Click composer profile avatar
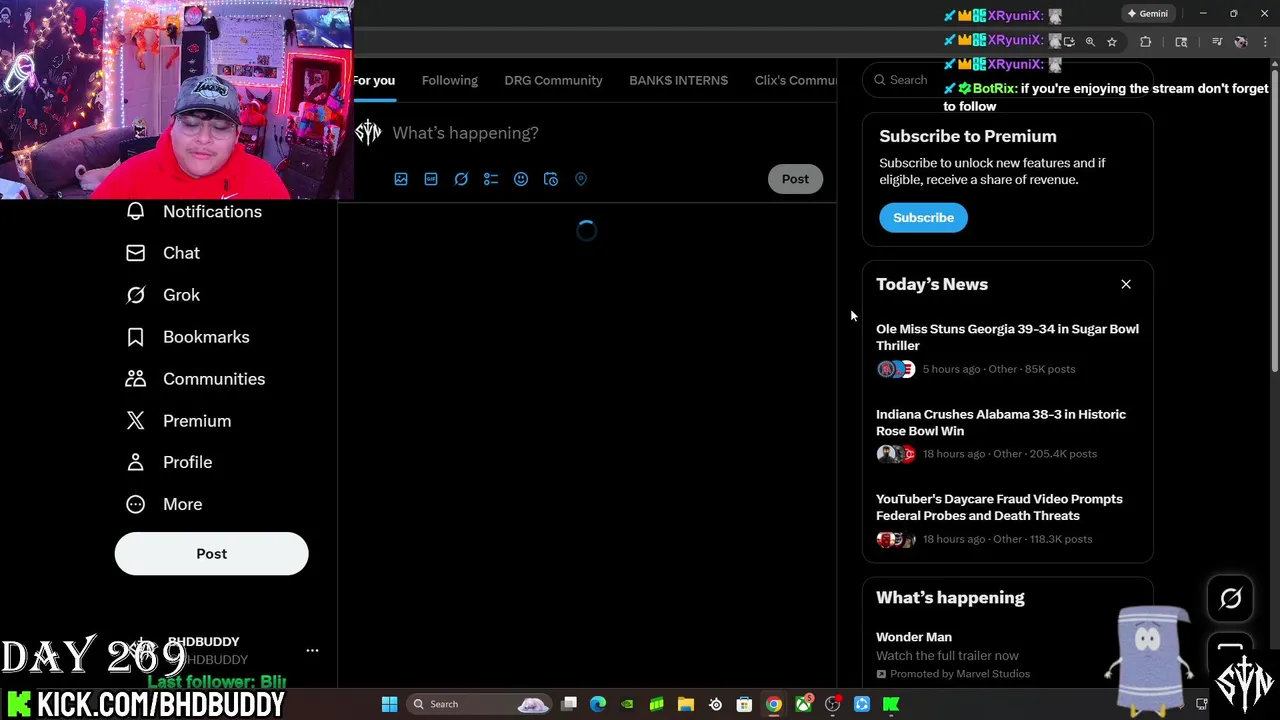 coord(368,133)
